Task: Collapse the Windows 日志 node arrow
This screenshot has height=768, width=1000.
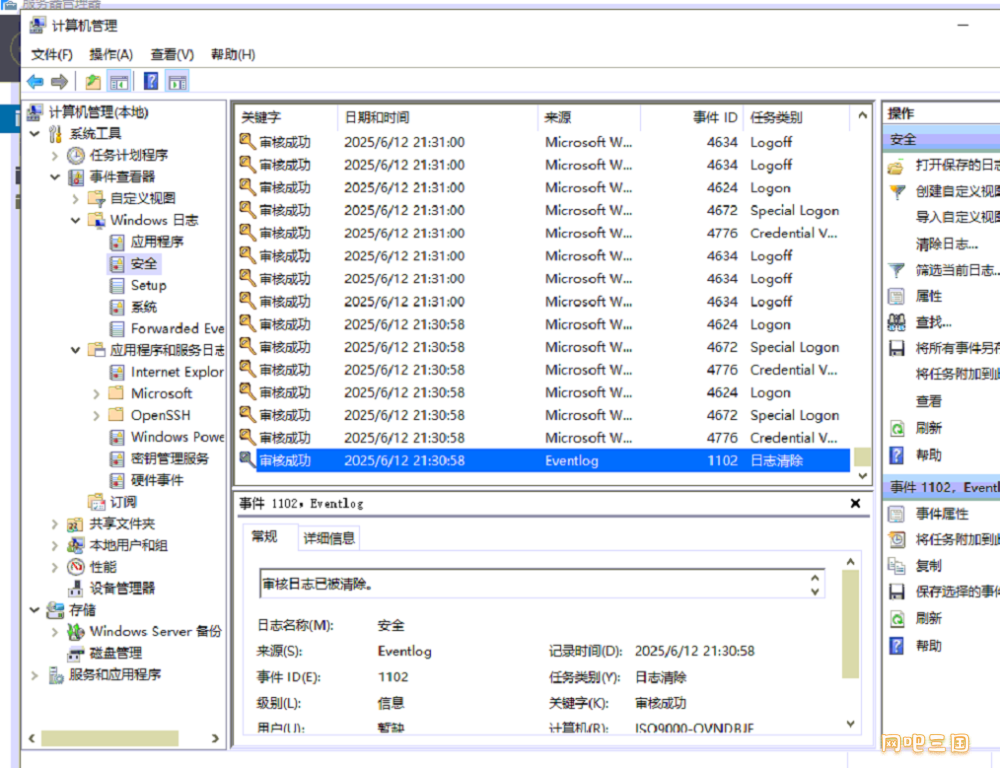Action: [x=75, y=221]
